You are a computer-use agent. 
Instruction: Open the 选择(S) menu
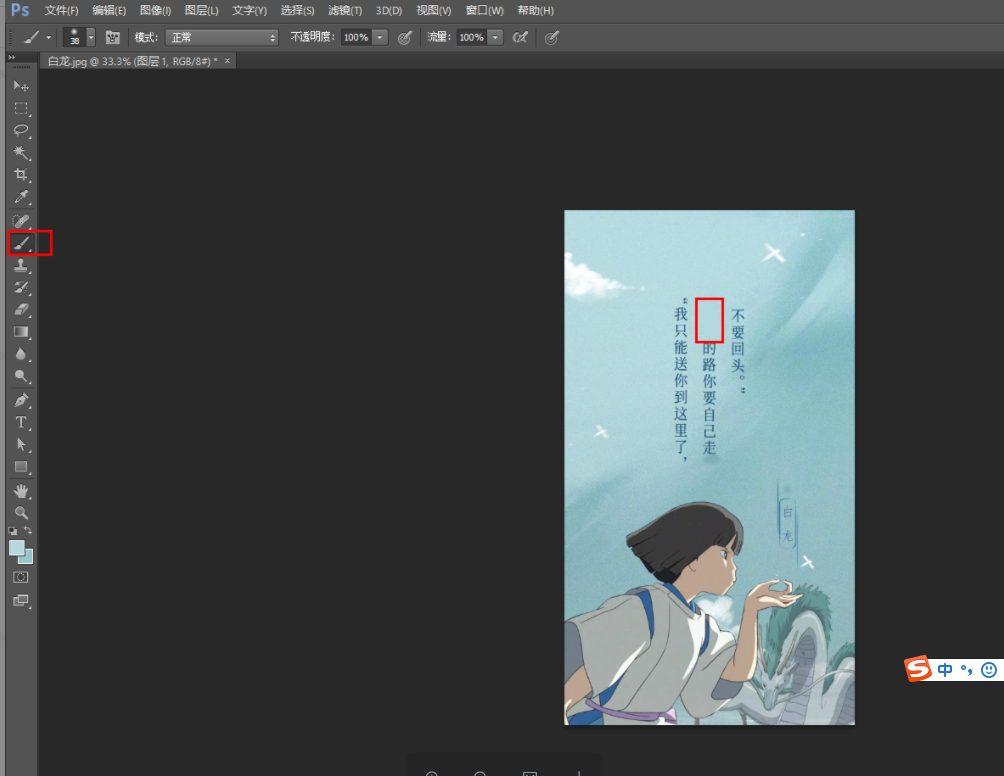298,10
